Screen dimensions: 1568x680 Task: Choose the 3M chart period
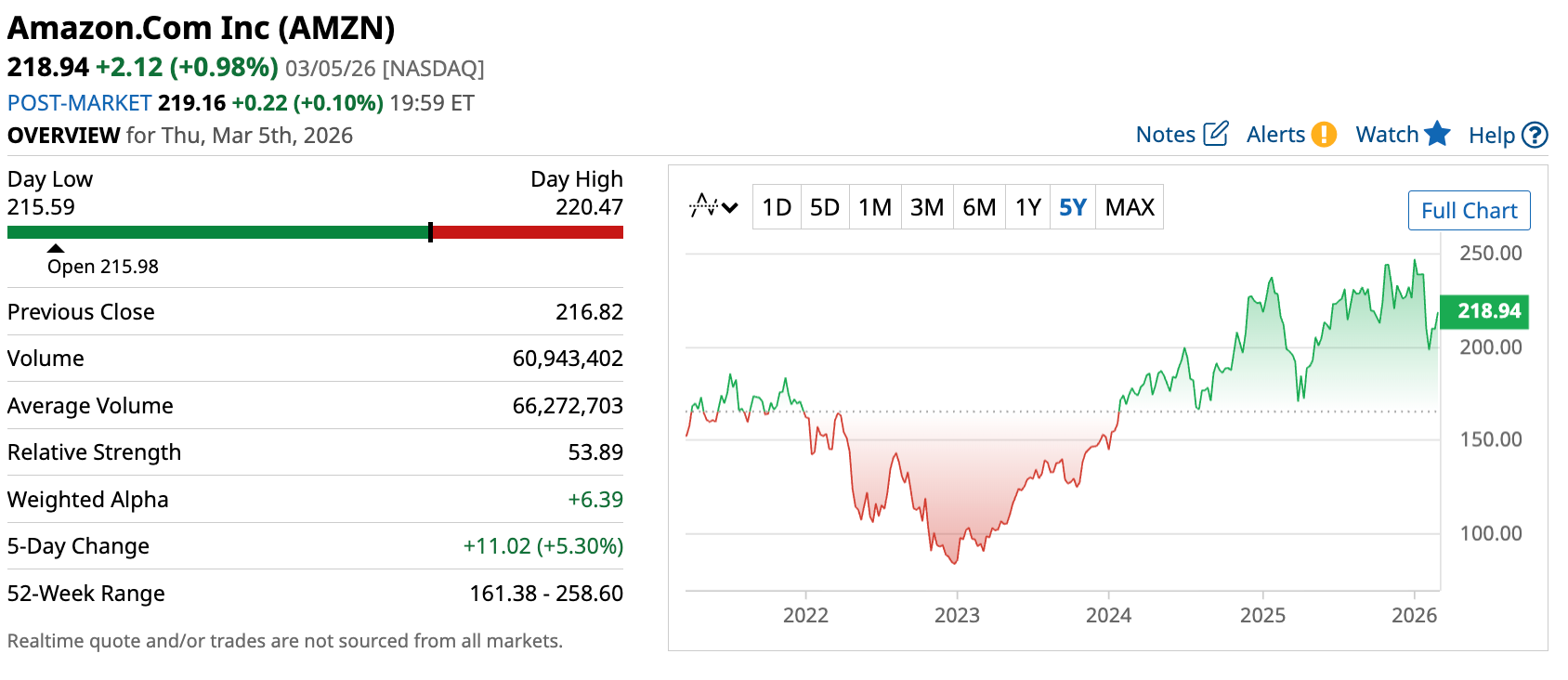[x=926, y=207]
